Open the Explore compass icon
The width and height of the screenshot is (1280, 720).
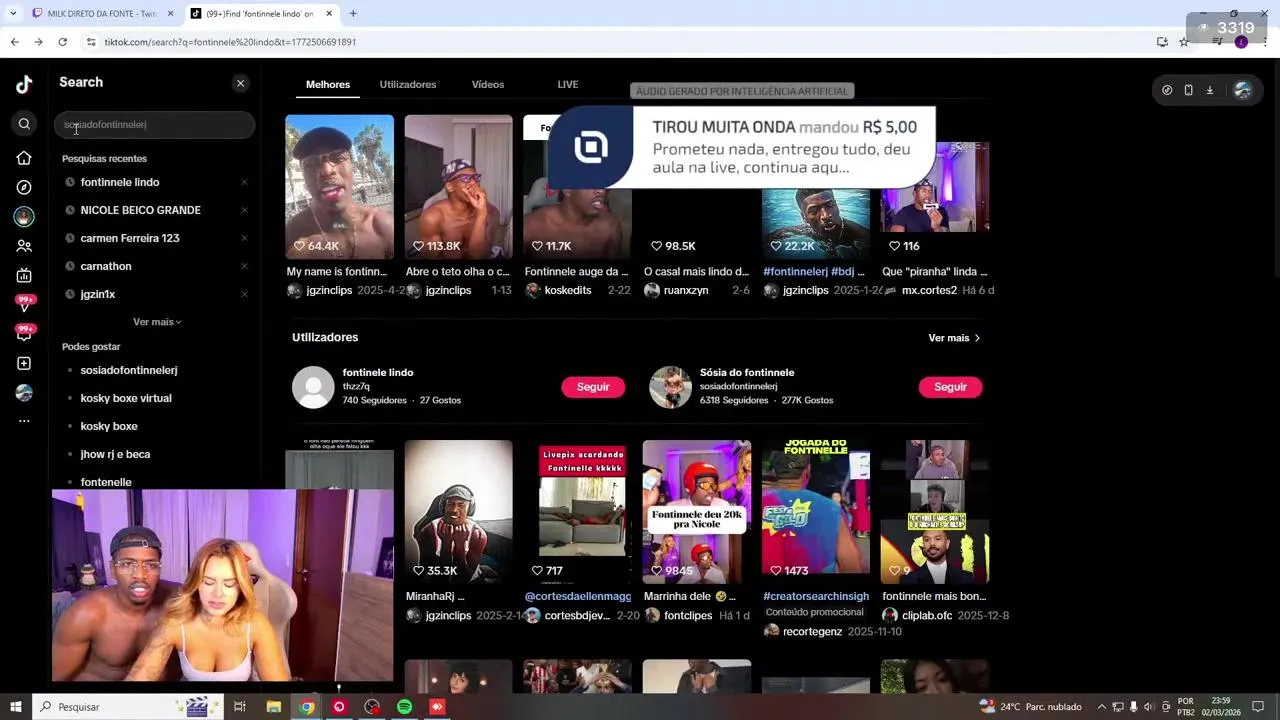24,187
